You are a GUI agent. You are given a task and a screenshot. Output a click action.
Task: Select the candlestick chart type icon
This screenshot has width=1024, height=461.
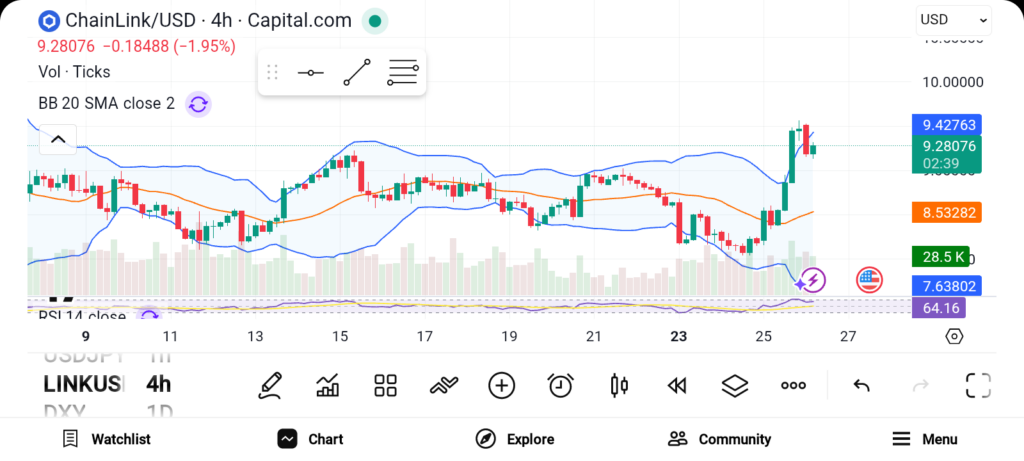click(619, 385)
